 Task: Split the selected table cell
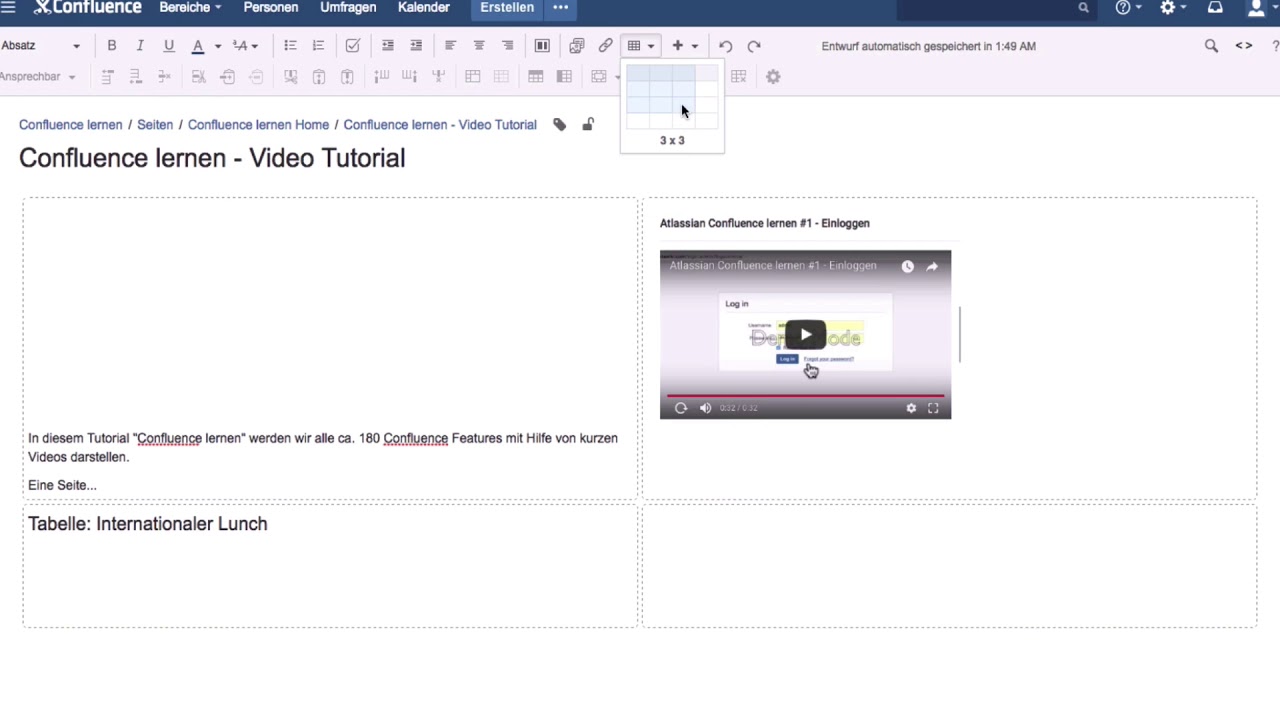(501, 77)
